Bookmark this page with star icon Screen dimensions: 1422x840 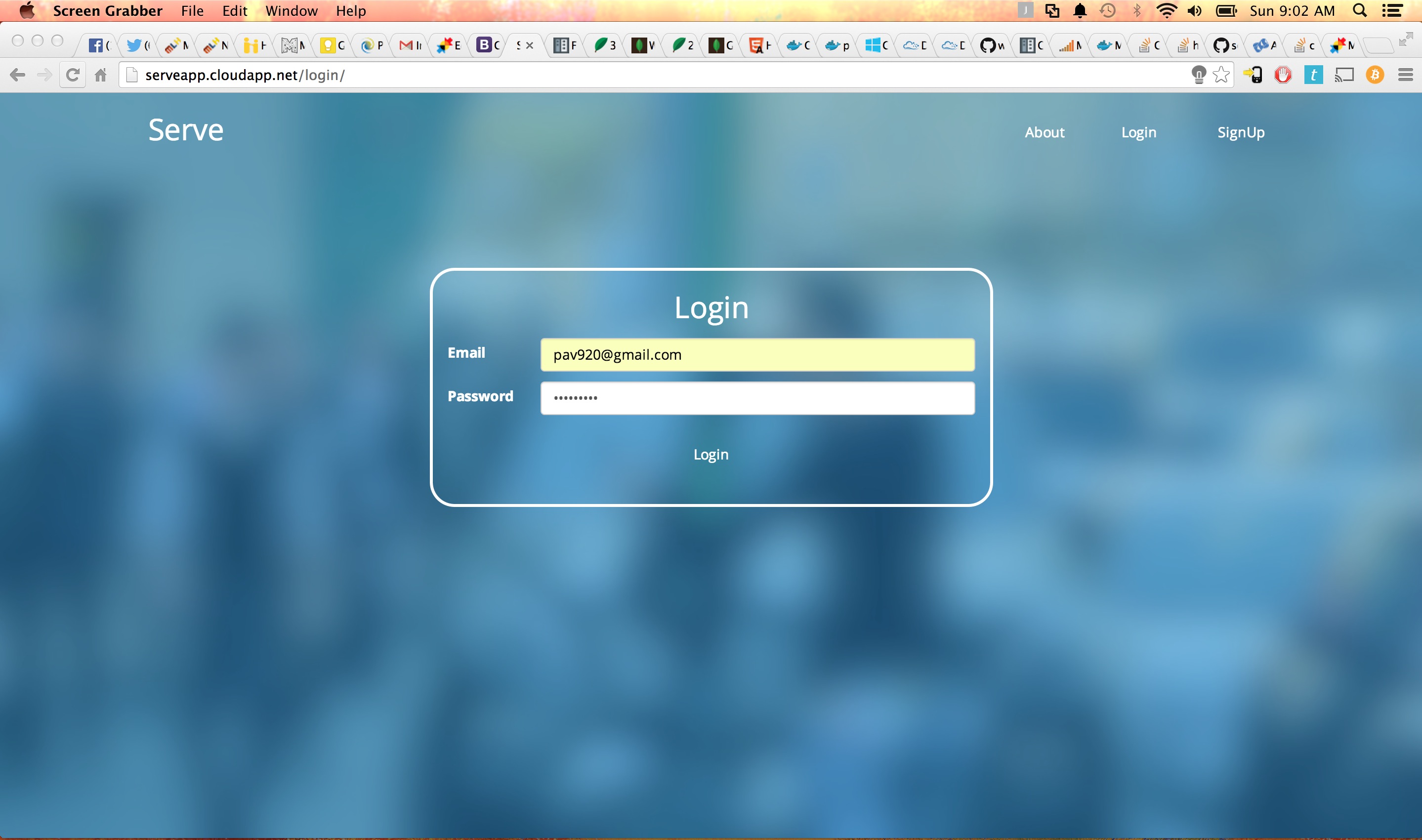(1221, 75)
